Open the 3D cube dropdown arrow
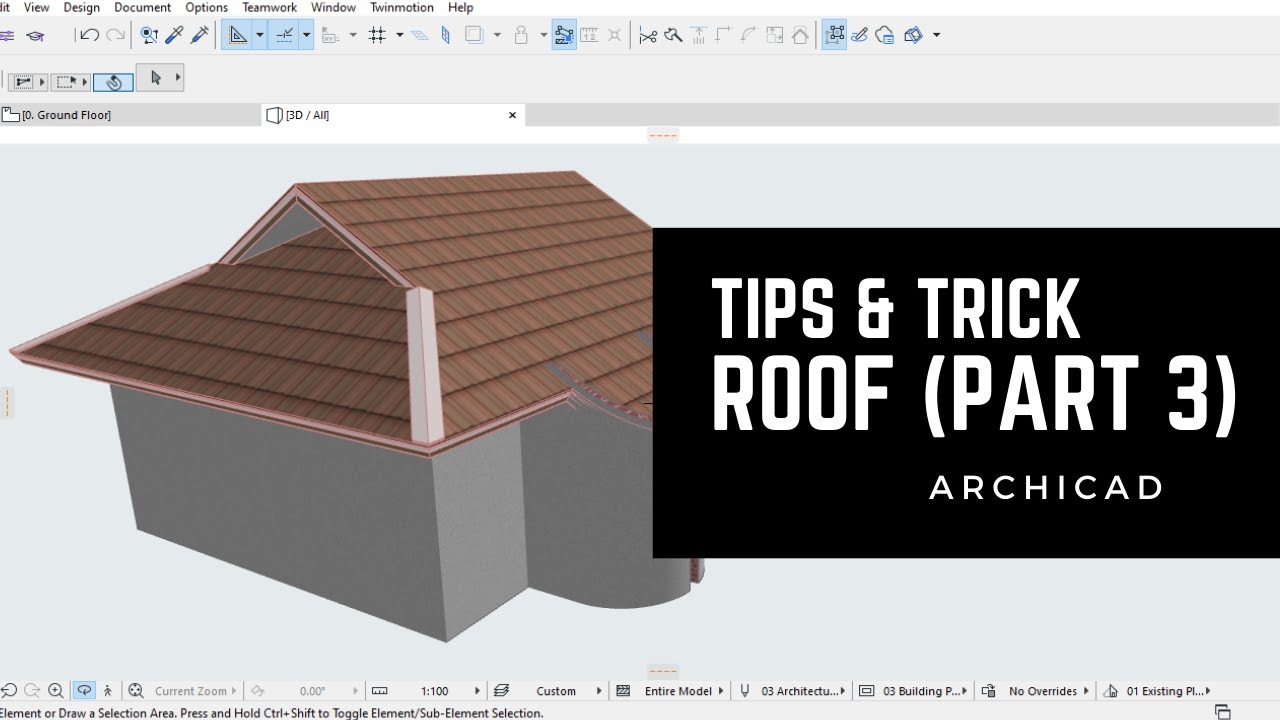This screenshot has width=1280, height=720. click(936, 35)
